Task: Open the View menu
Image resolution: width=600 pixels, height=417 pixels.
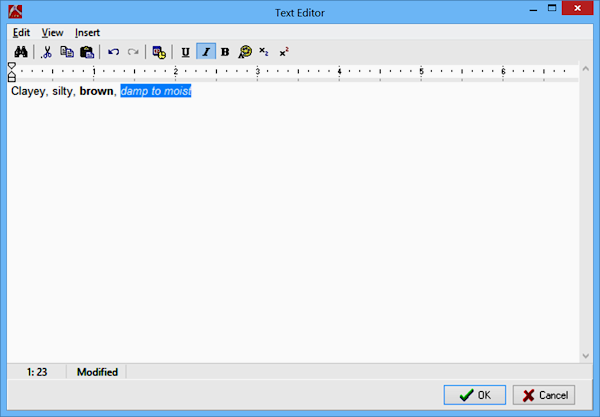Action: pos(52,32)
